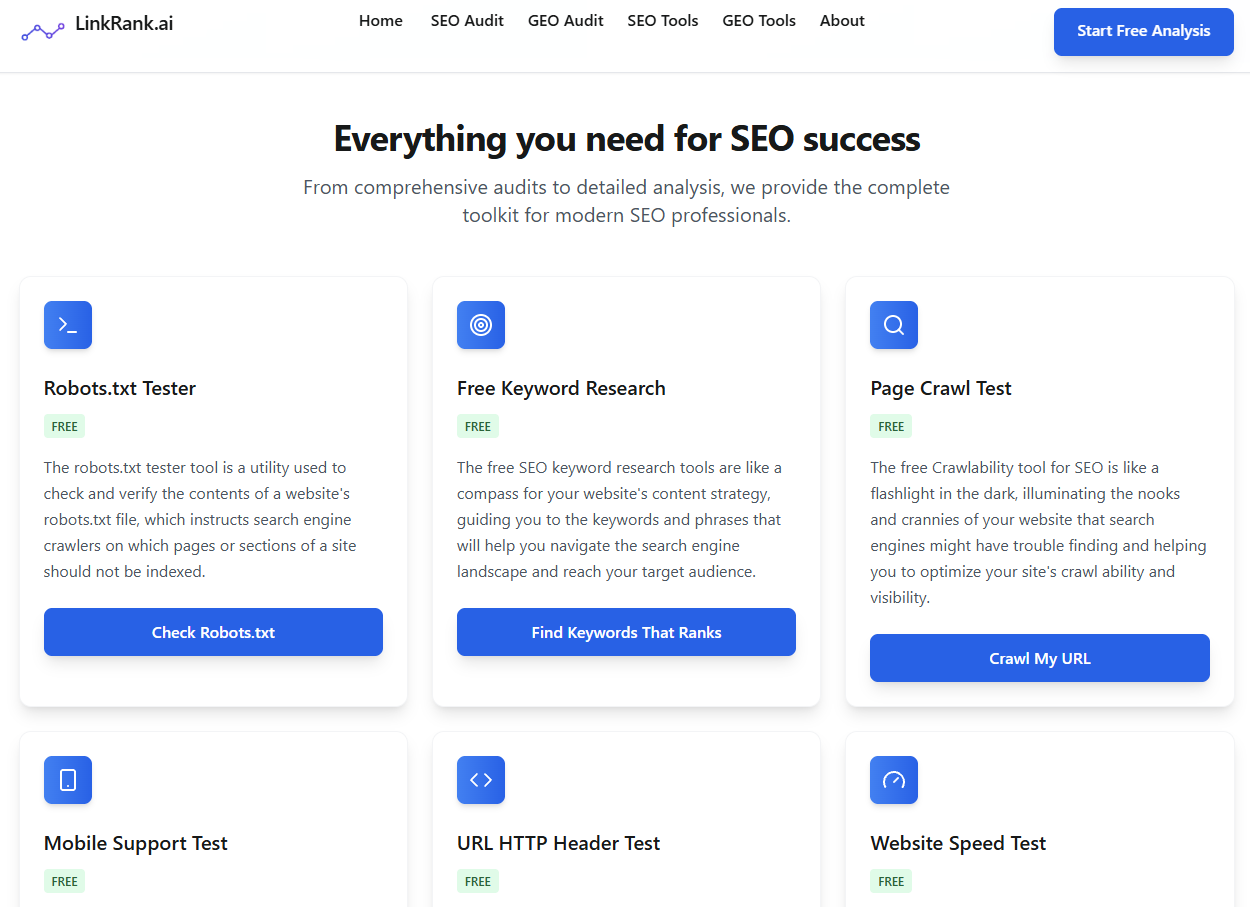The image size is (1250, 907).
Task: Click the Website Speed Test gauge icon
Action: pos(894,780)
